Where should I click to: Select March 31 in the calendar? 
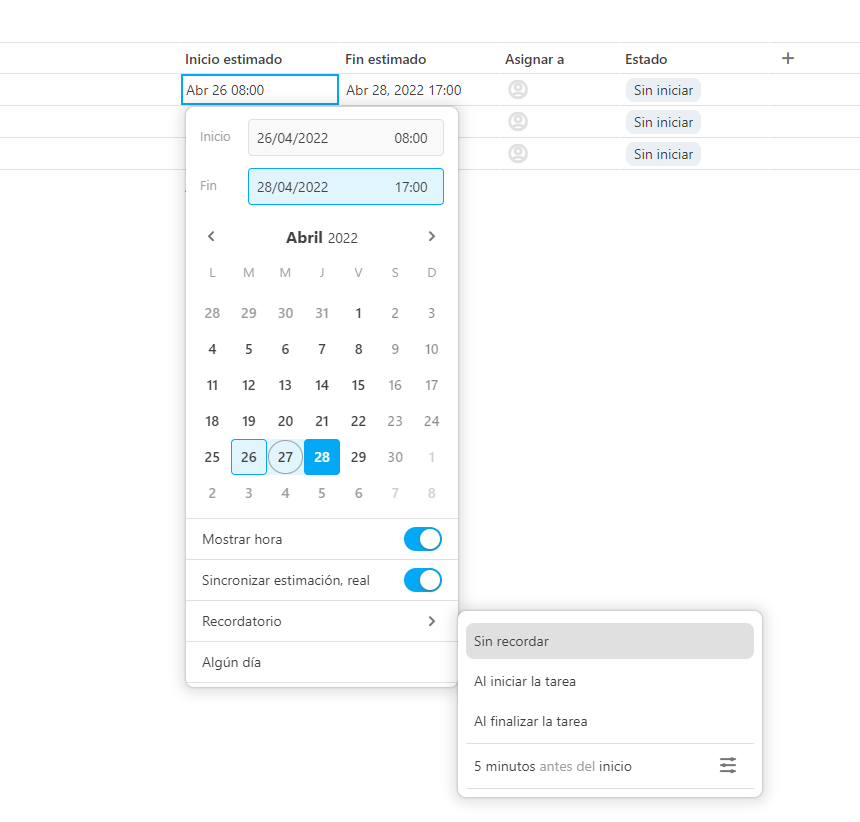tap(322, 313)
